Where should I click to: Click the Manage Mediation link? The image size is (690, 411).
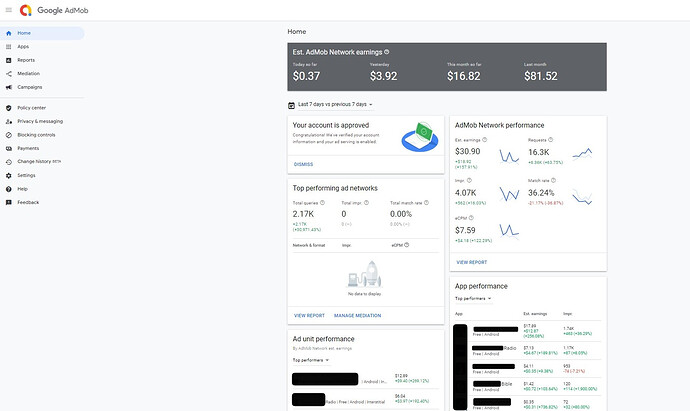point(357,315)
